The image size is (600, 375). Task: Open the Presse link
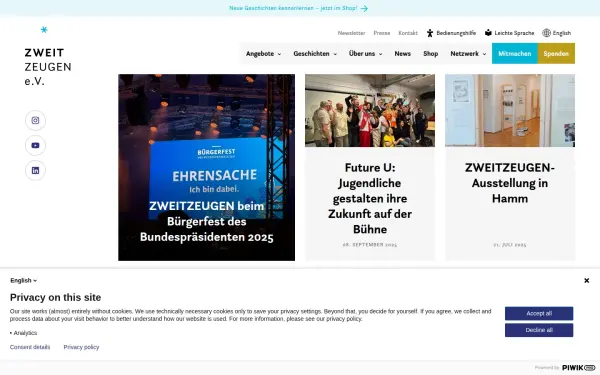[382, 33]
